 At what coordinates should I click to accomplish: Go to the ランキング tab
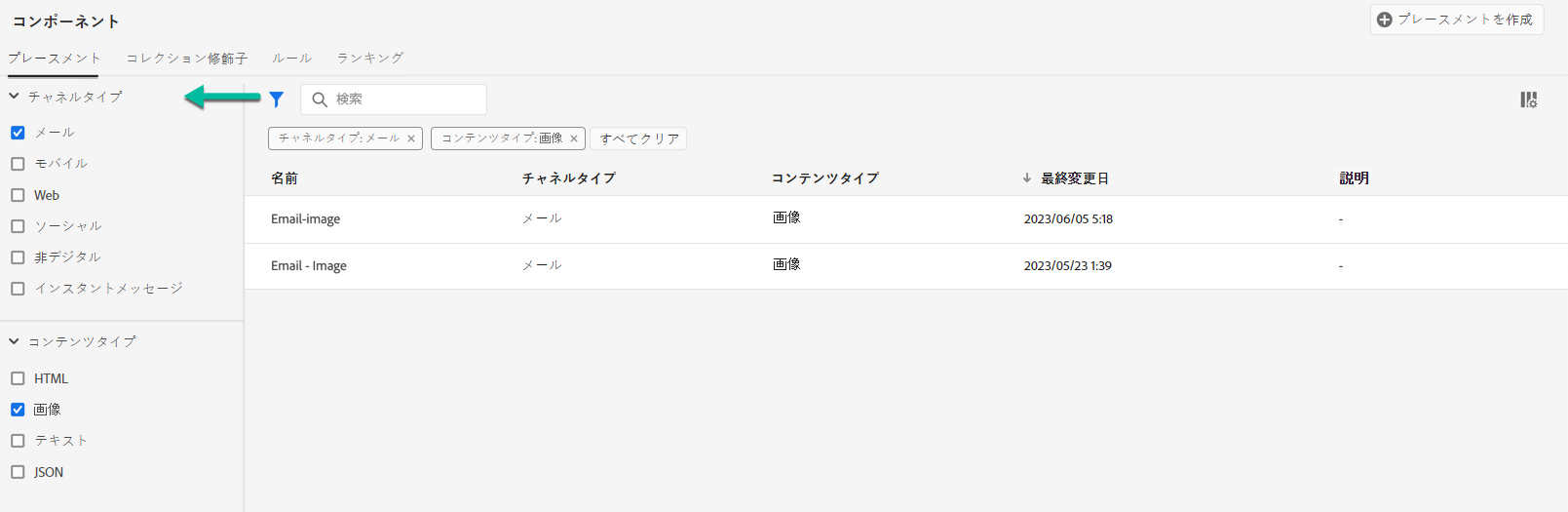369,59
